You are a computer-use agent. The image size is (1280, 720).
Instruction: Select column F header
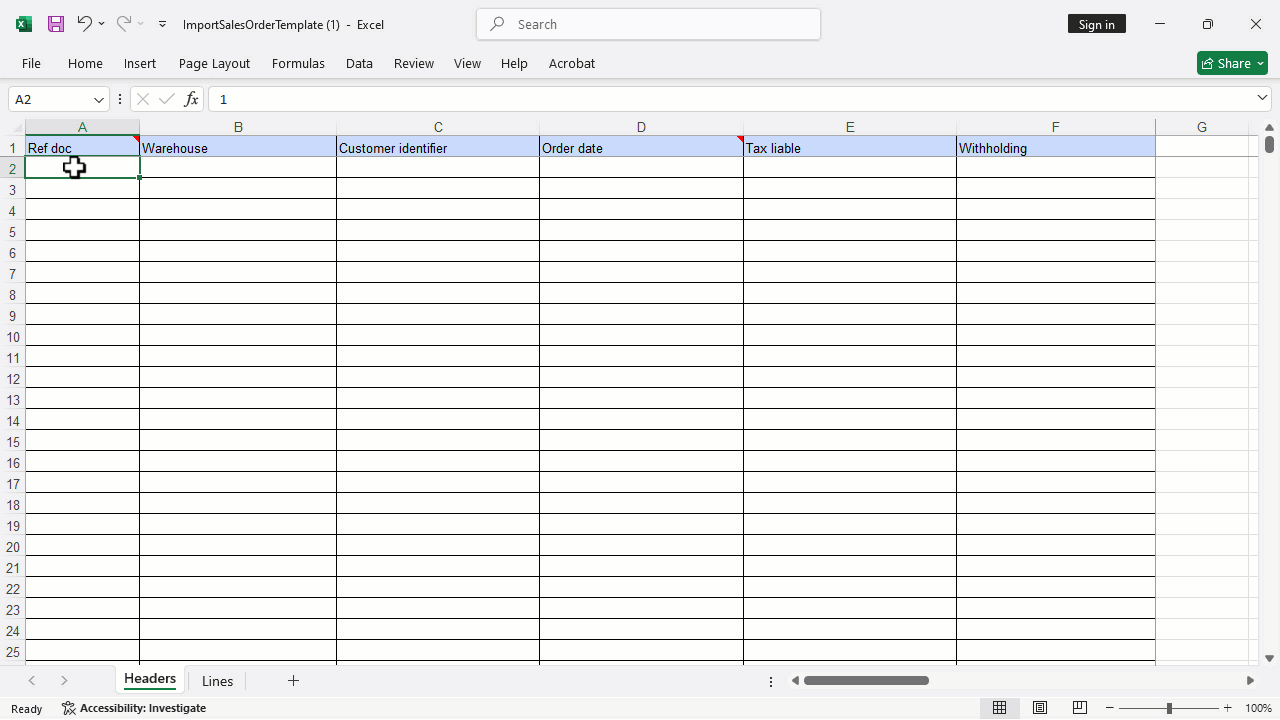coord(1055,127)
